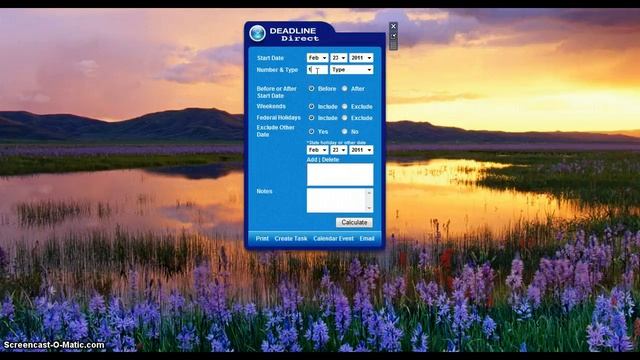Choose Include for Weekends
The width and height of the screenshot is (640, 360).
coord(311,107)
